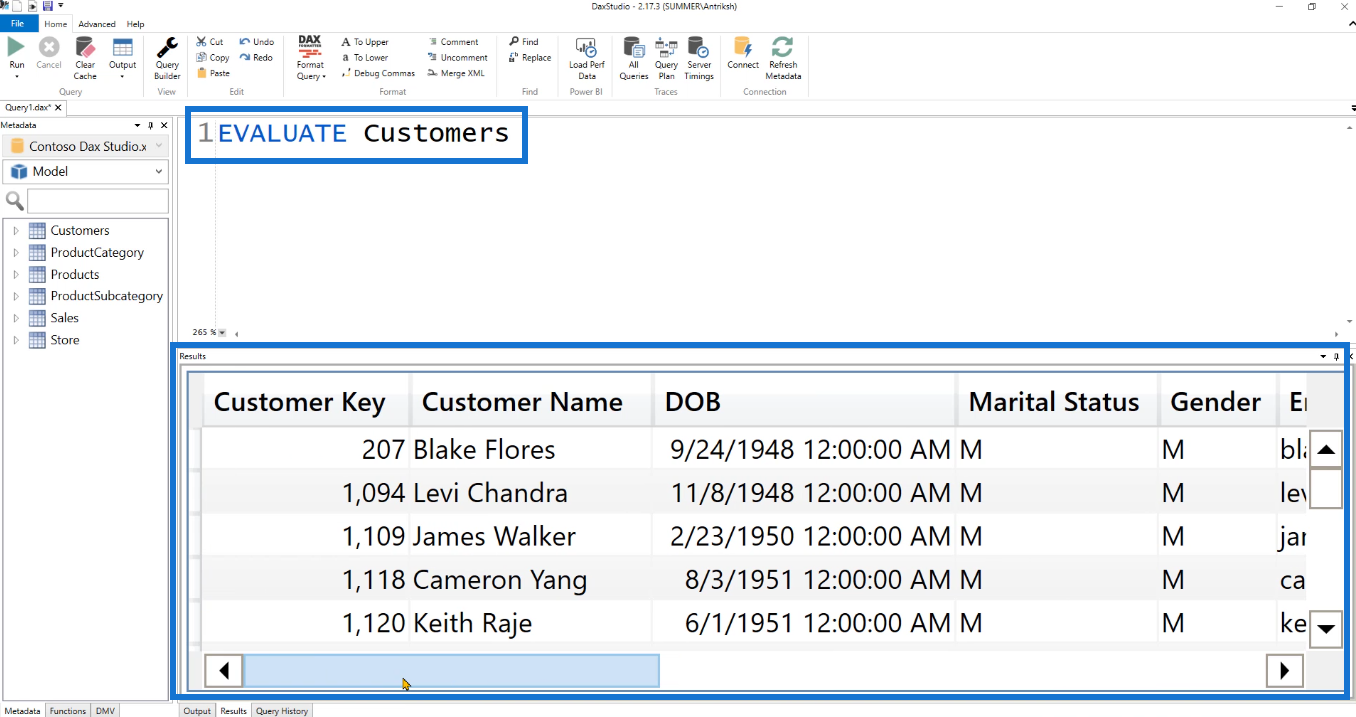The height and width of the screenshot is (717, 1356).
Task: Cut the selected text
Action: (210, 42)
